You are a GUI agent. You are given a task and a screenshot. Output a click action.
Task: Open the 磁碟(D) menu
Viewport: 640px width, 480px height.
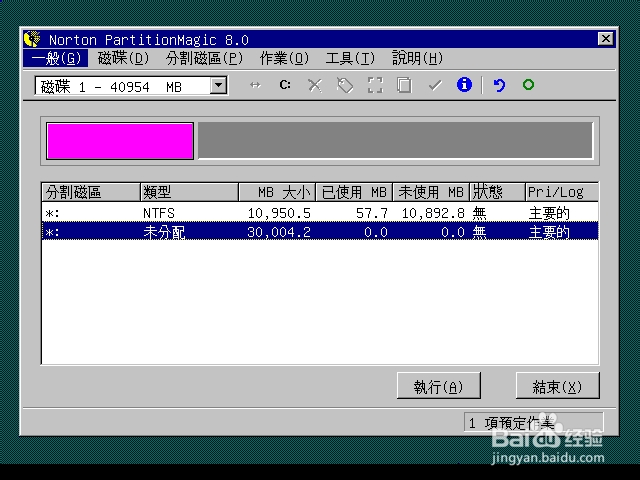(x=123, y=58)
